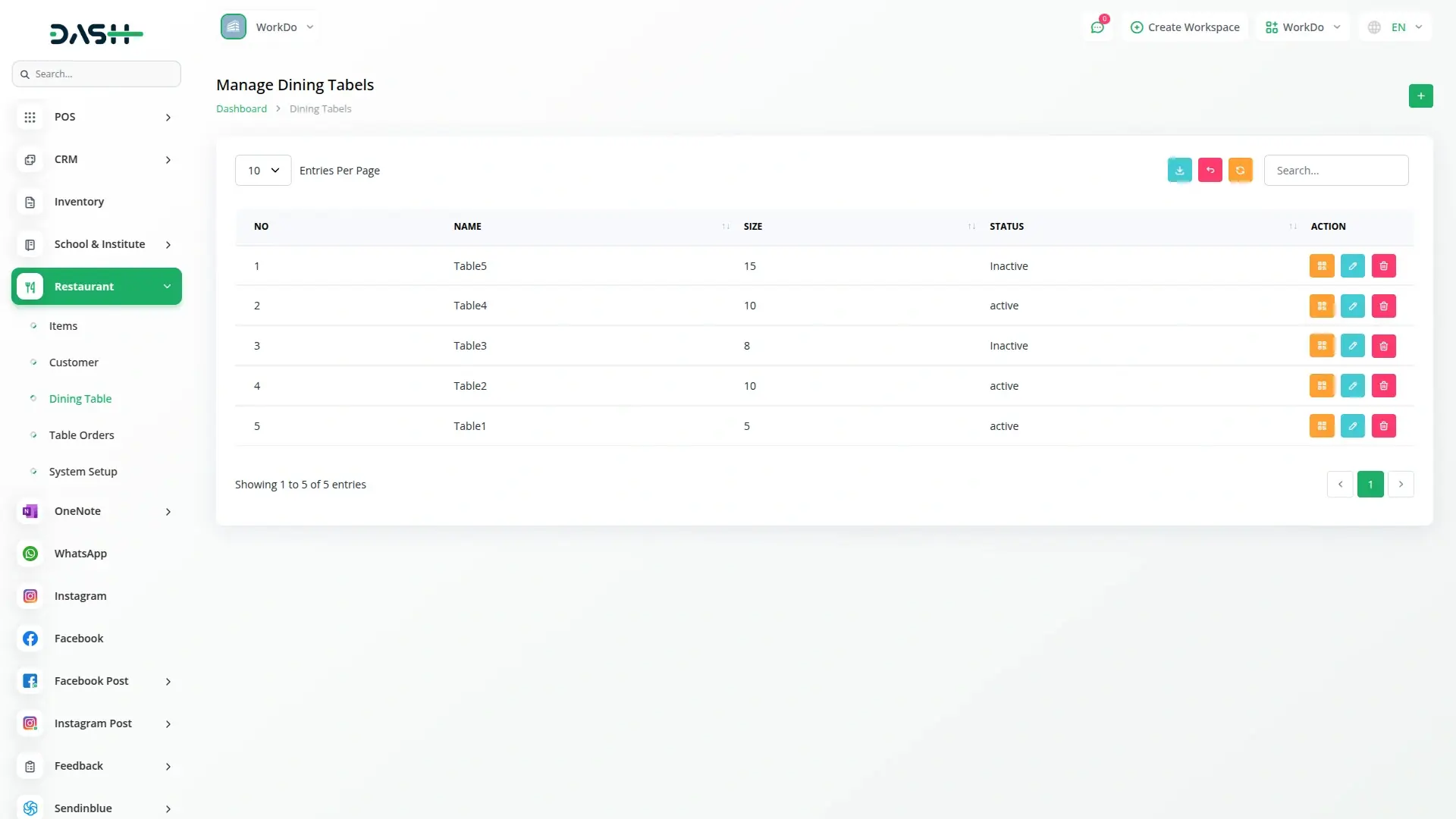
Task: Click the Create Workspace button
Action: pyautogui.click(x=1185, y=27)
